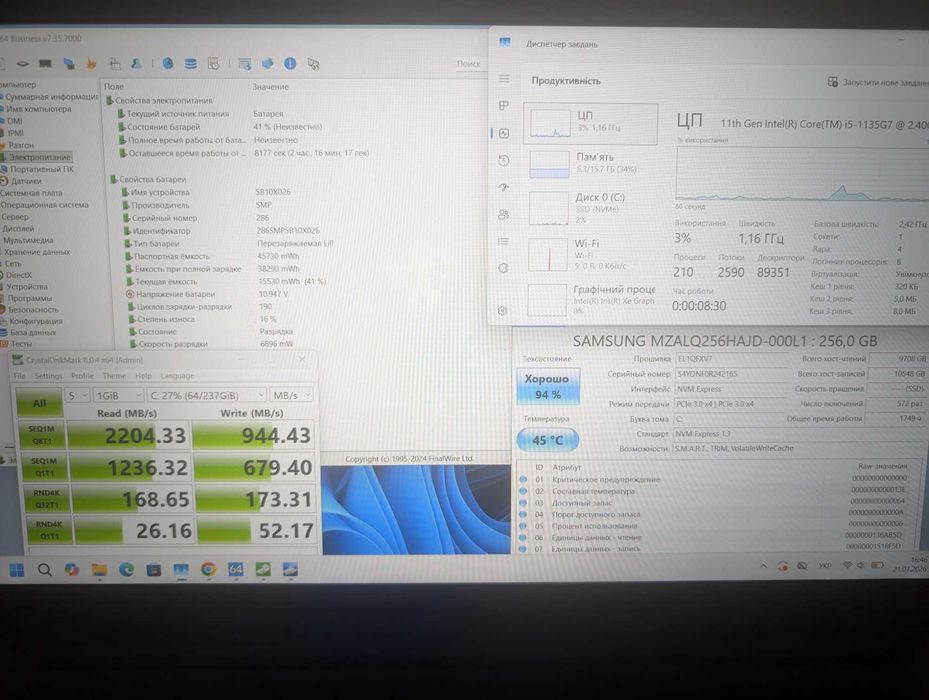929x700 pixels.
Task: Click the AIDA64 monitor diagnostics toolbar icon
Action: click(x=69, y=63)
